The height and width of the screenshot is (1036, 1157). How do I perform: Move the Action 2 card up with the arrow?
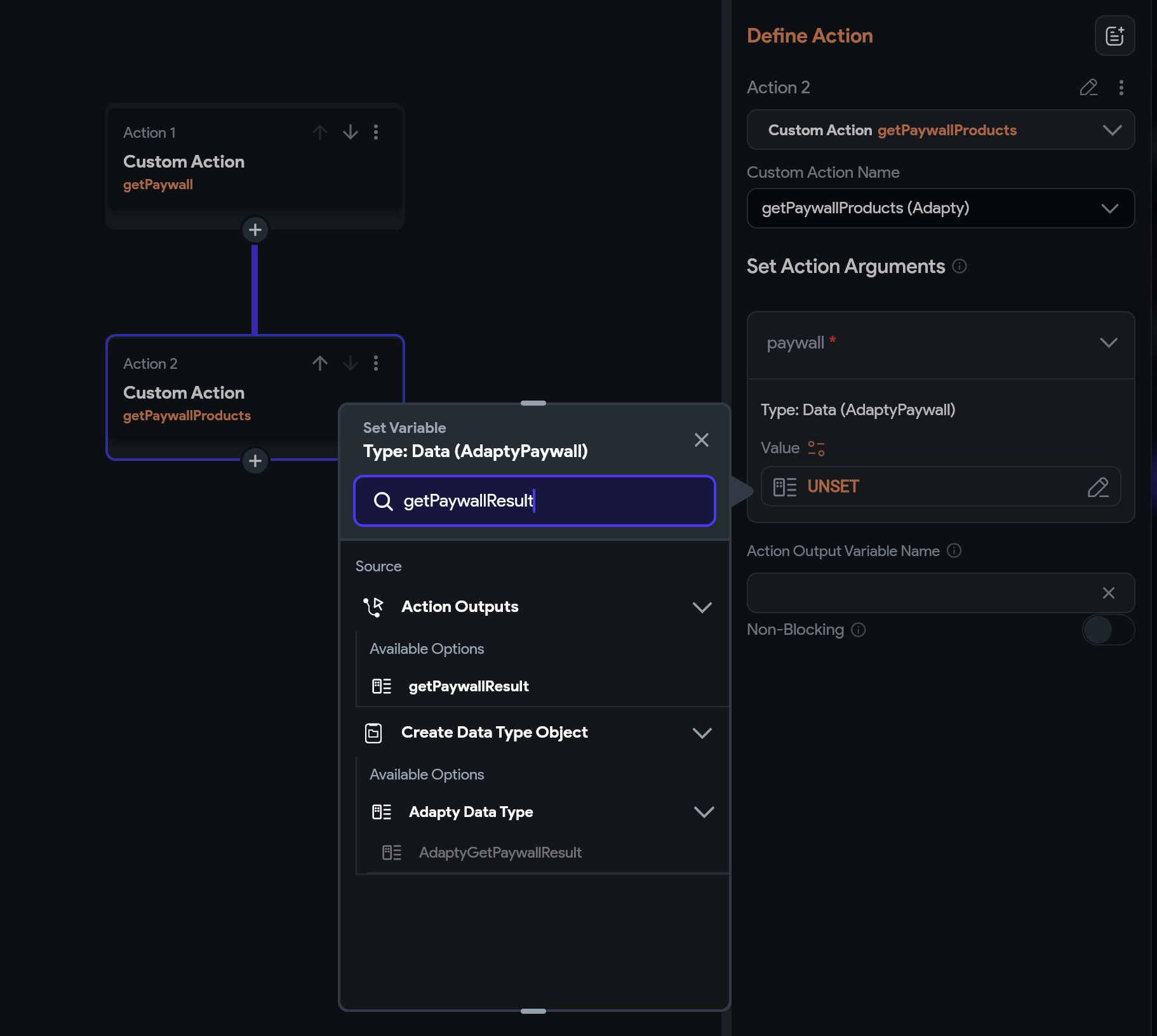[x=320, y=364]
